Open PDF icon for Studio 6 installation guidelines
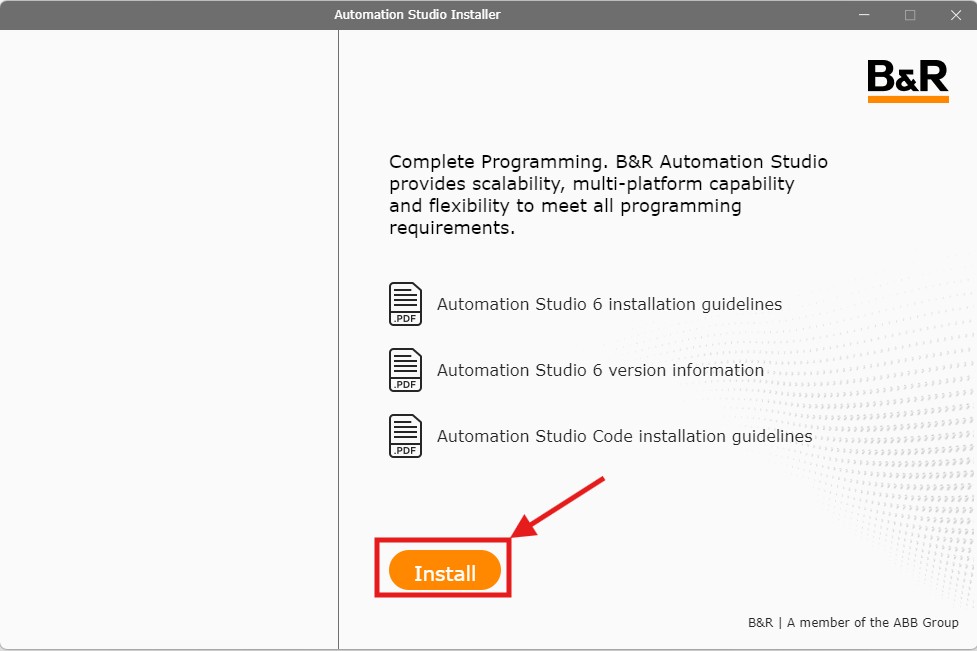The height and width of the screenshot is (651, 977). pyautogui.click(x=406, y=304)
